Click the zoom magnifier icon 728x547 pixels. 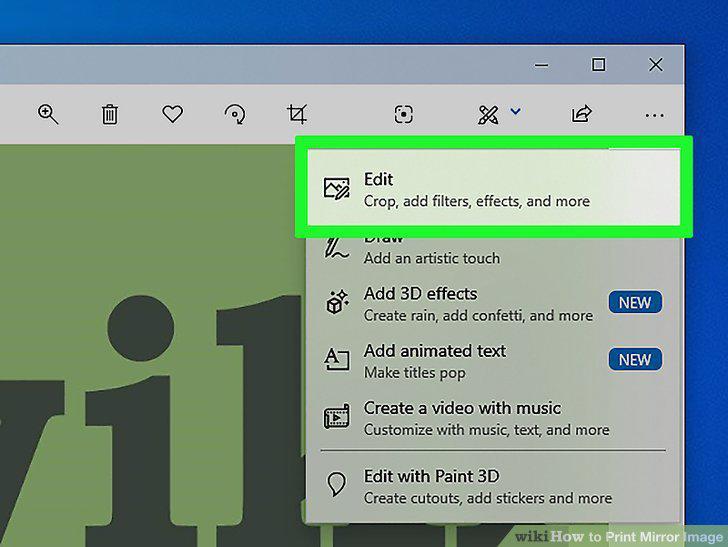[x=48, y=115]
